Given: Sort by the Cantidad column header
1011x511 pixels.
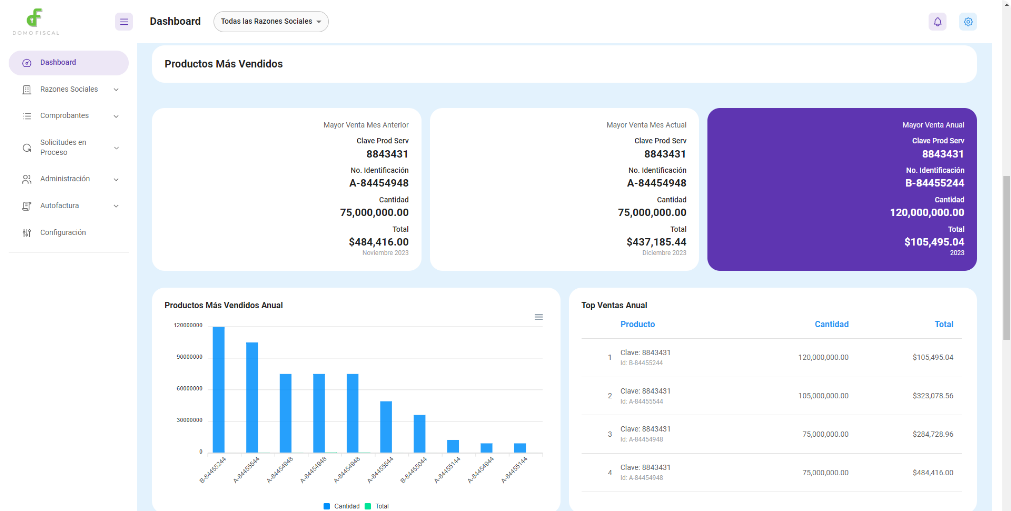Looking at the screenshot, I should click(x=832, y=324).
